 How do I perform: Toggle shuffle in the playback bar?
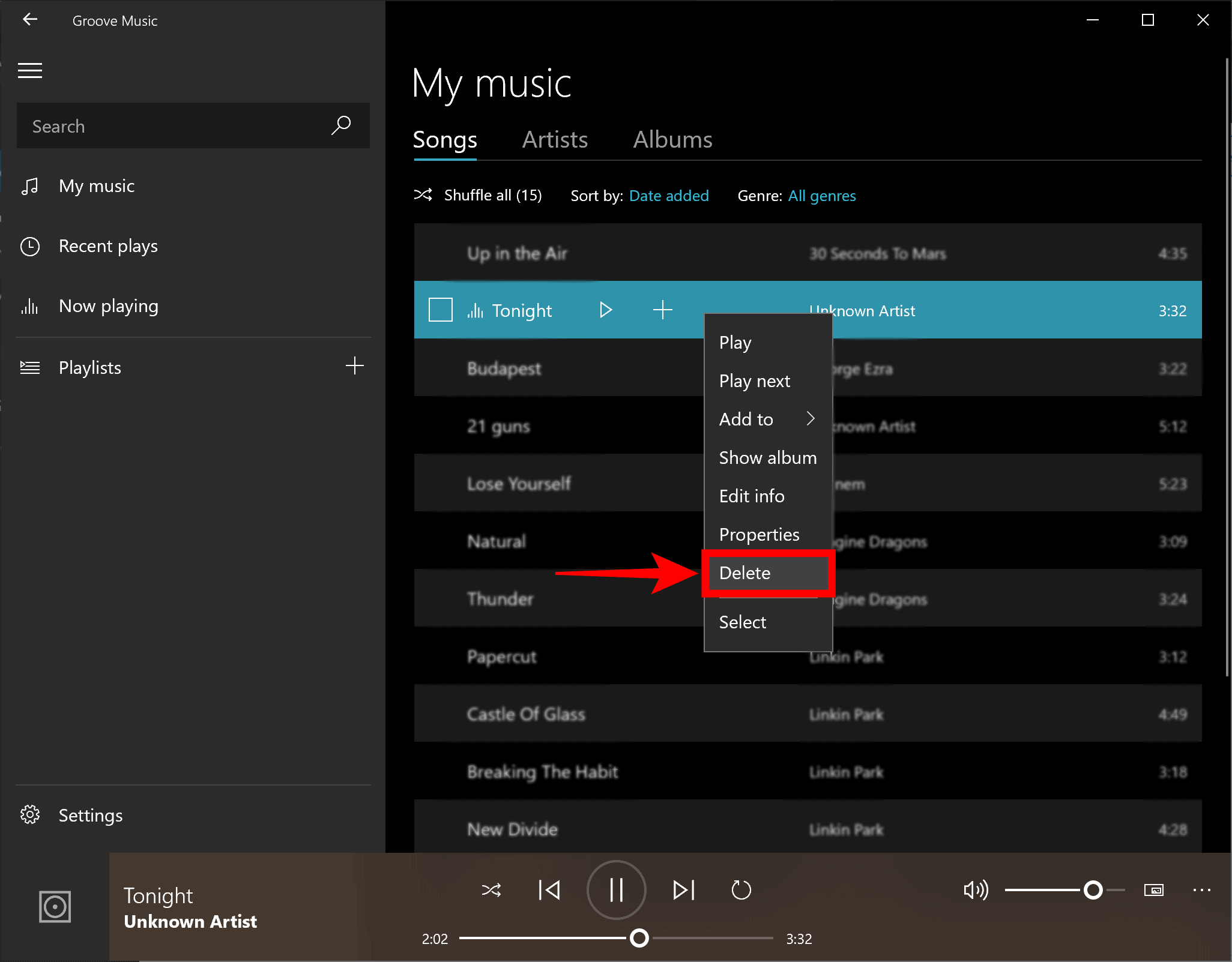tap(491, 890)
